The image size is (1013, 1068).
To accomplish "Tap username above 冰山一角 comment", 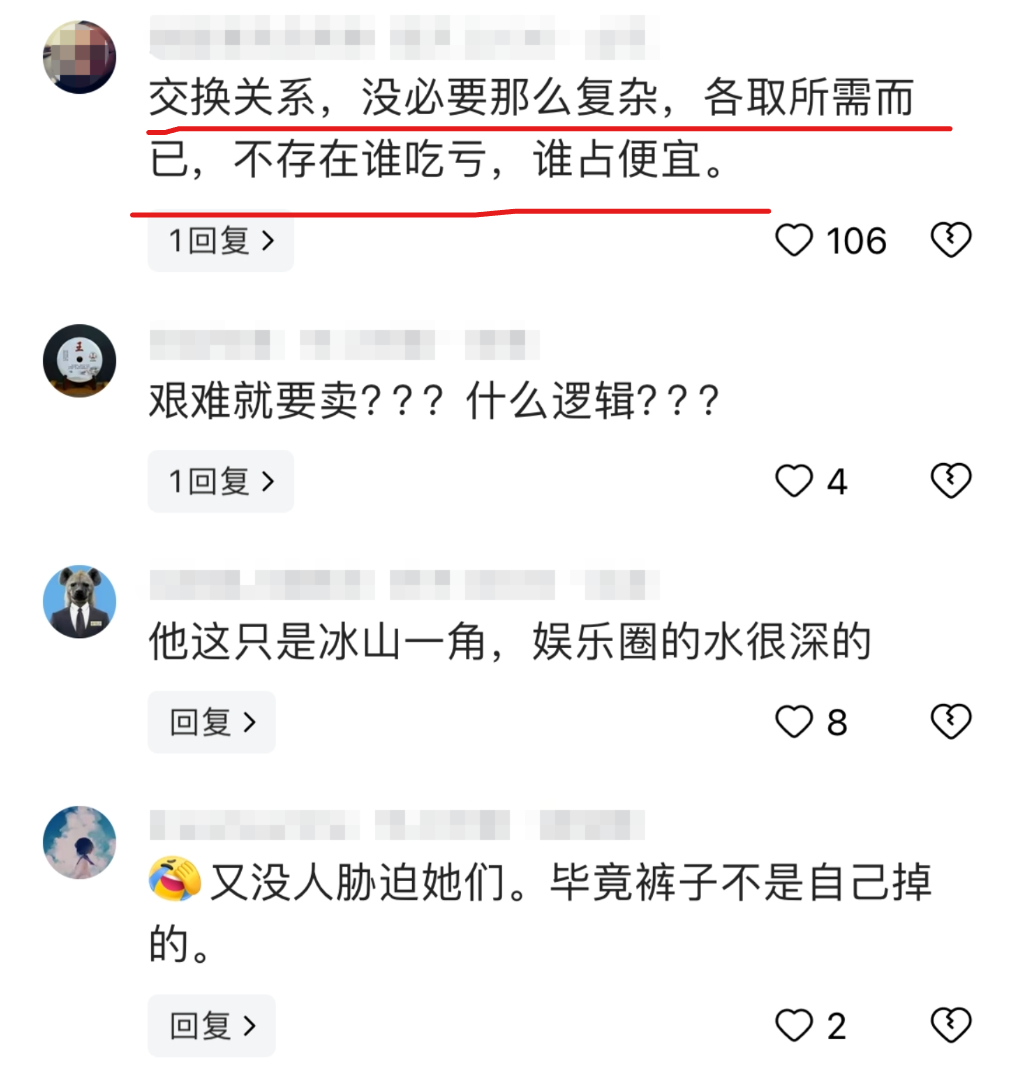I will [405, 585].
